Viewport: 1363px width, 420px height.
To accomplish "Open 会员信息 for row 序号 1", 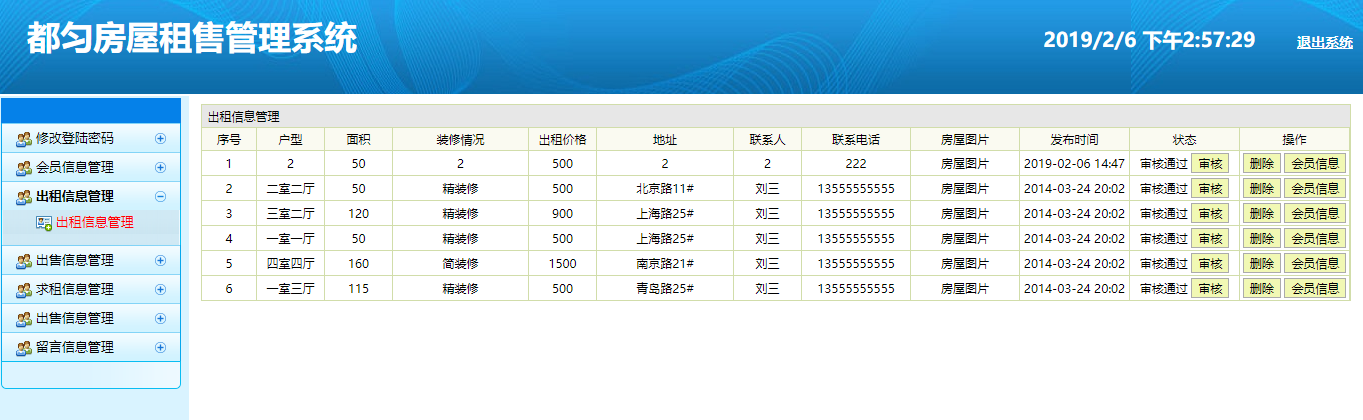I will (1315, 163).
